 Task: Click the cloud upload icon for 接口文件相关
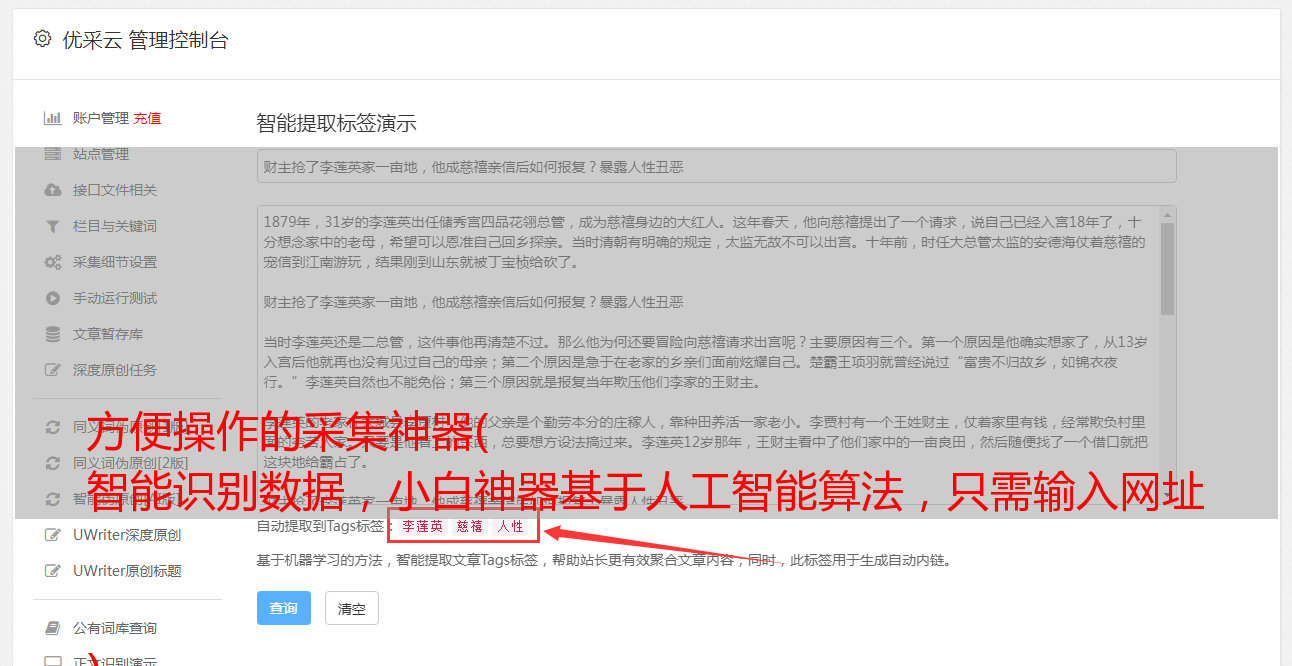pyautogui.click(x=52, y=190)
